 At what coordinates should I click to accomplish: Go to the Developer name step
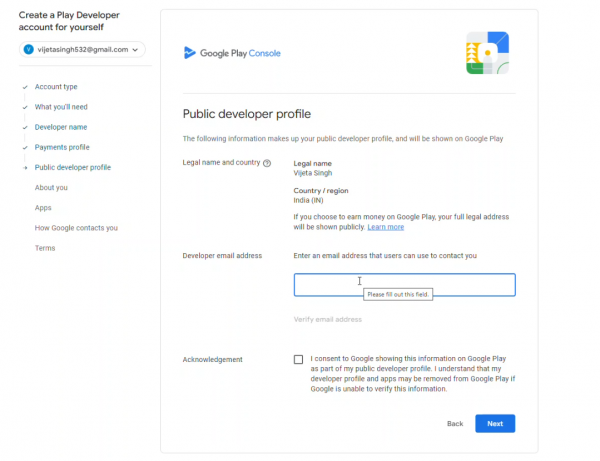point(61,127)
